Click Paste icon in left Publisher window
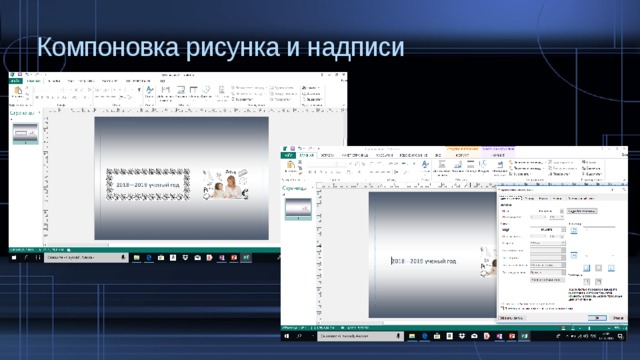Viewport: 640px width, 360px height. tap(18, 91)
